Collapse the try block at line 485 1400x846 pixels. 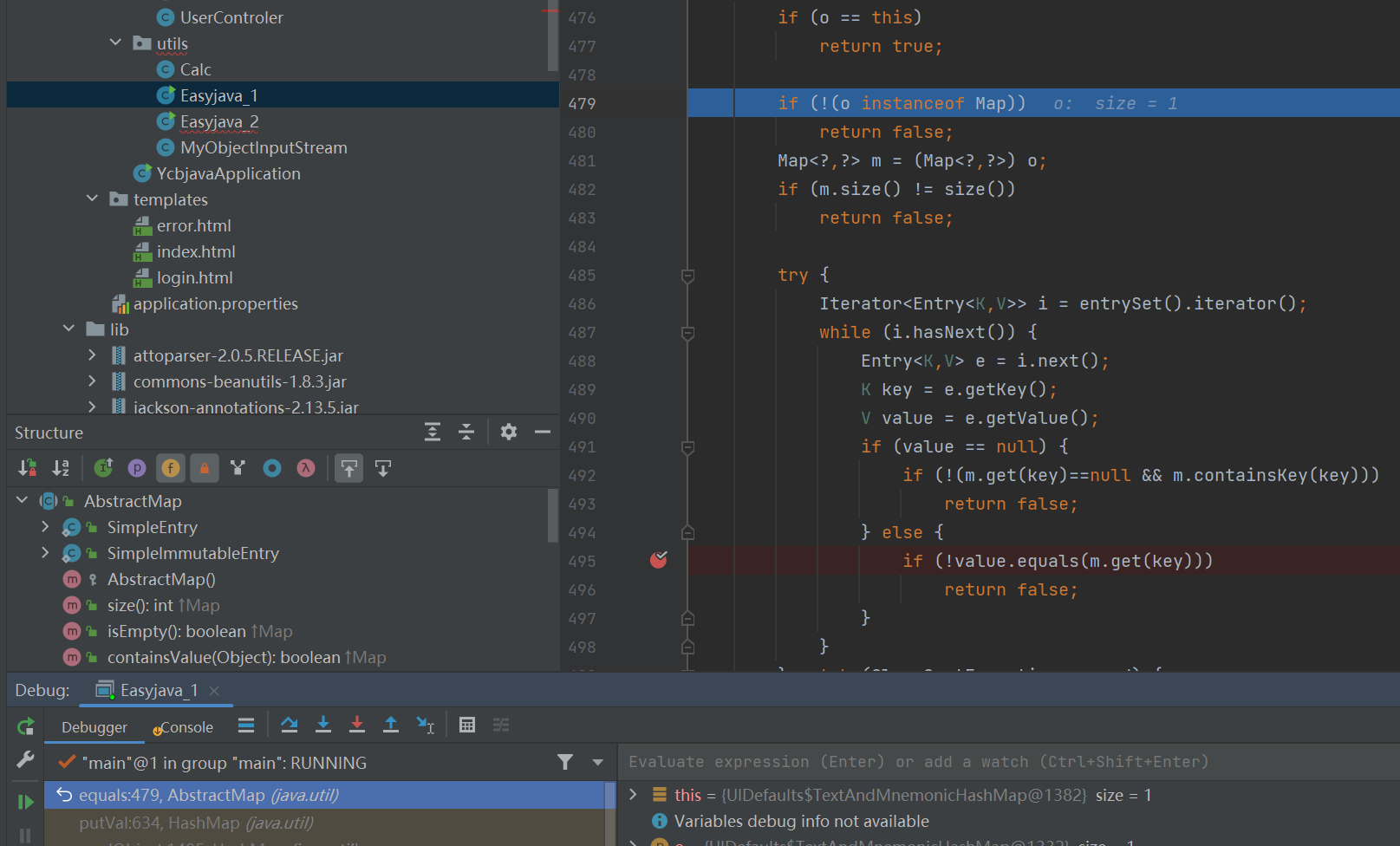(x=687, y=276)
